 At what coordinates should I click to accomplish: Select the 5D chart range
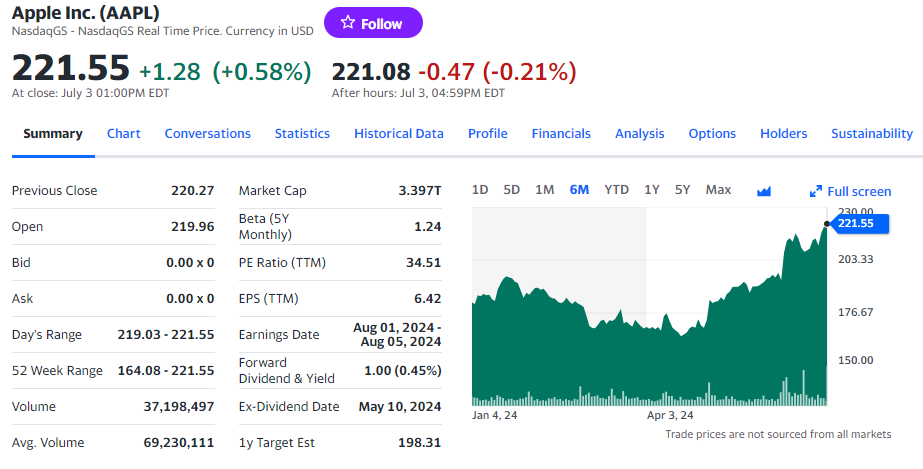point(512,189)
